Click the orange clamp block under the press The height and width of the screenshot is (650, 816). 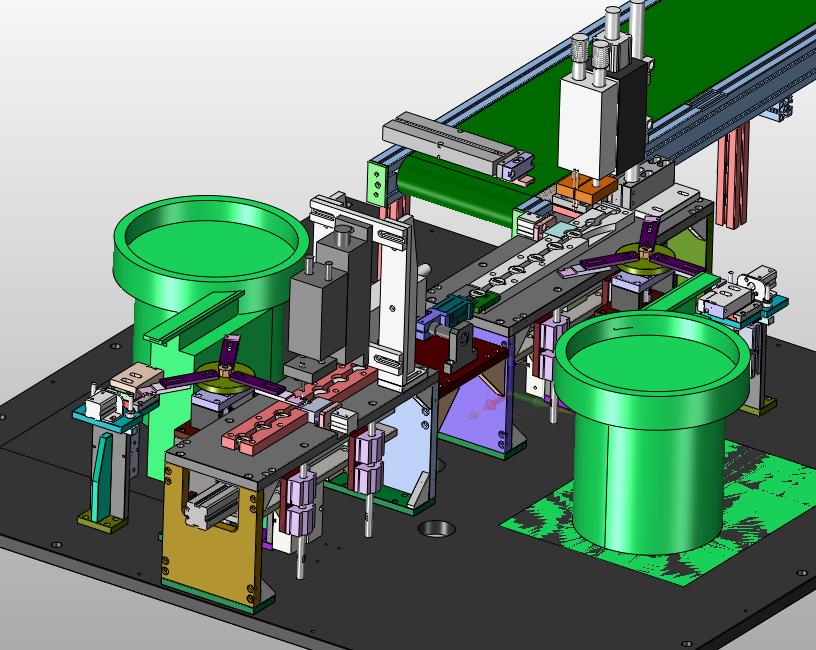585,191
